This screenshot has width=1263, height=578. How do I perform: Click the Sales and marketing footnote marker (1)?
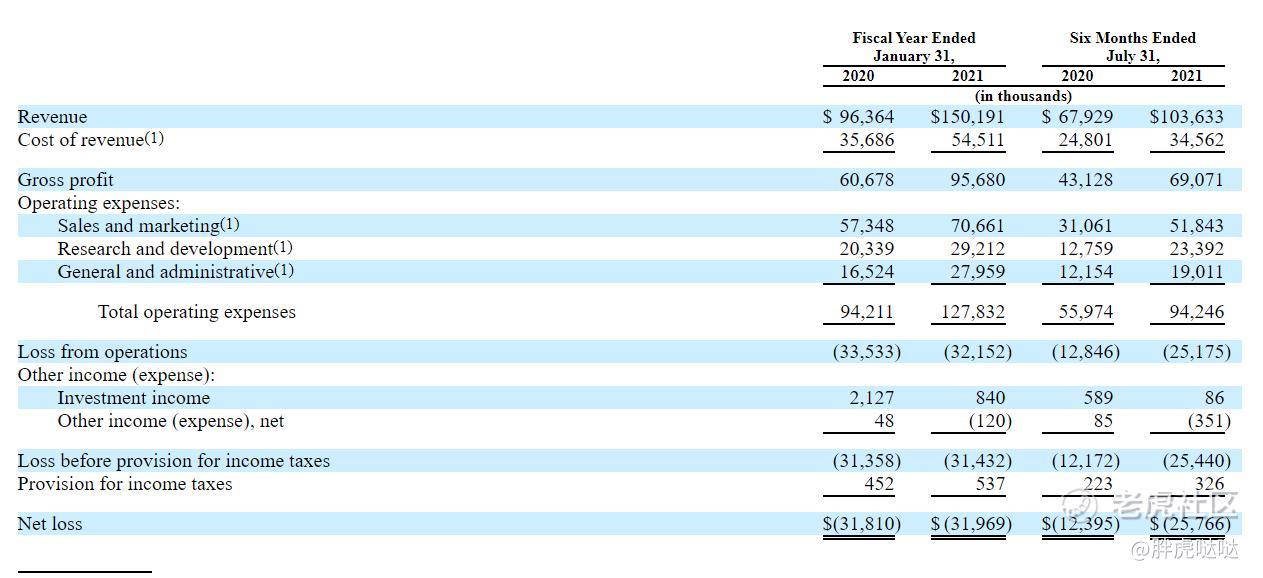click(230, 225)
